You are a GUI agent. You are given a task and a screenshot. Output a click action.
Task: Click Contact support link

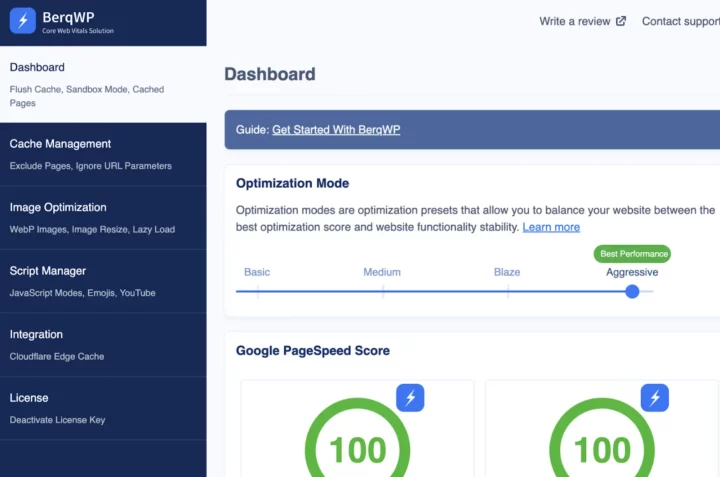coord(681,21)
